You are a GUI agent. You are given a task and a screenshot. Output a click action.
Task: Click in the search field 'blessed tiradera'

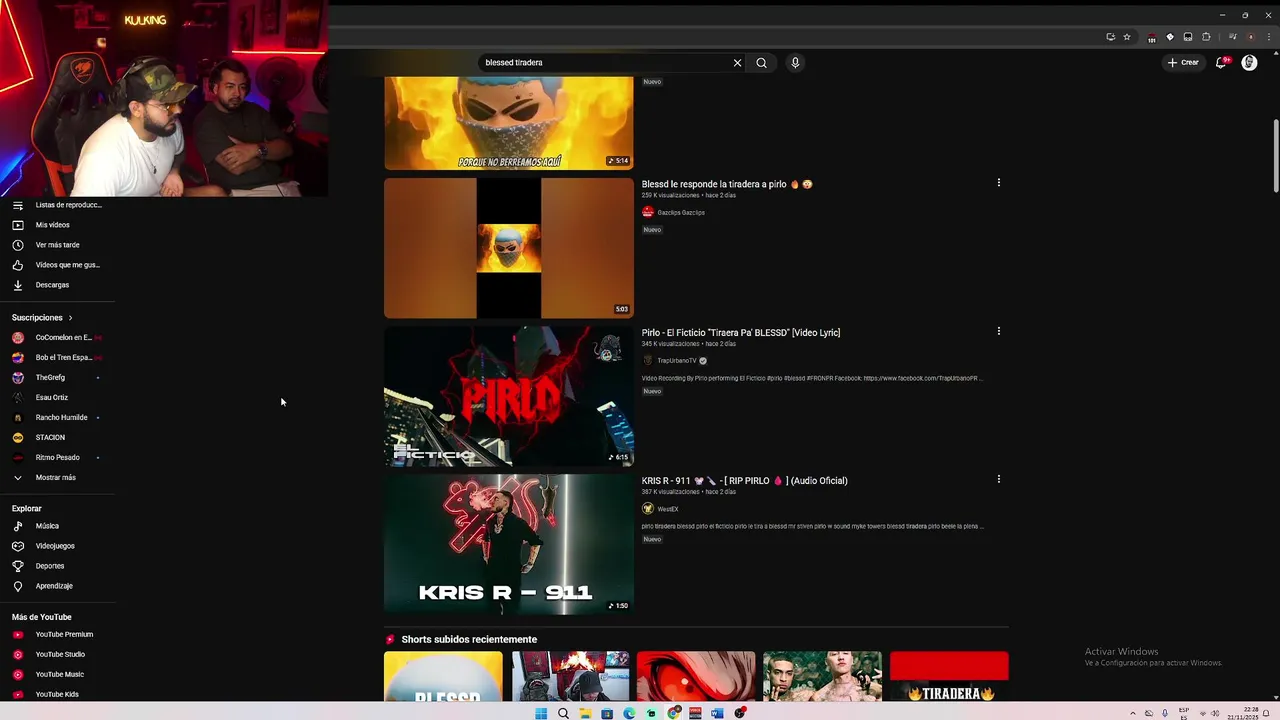click(x=605, y=63)
